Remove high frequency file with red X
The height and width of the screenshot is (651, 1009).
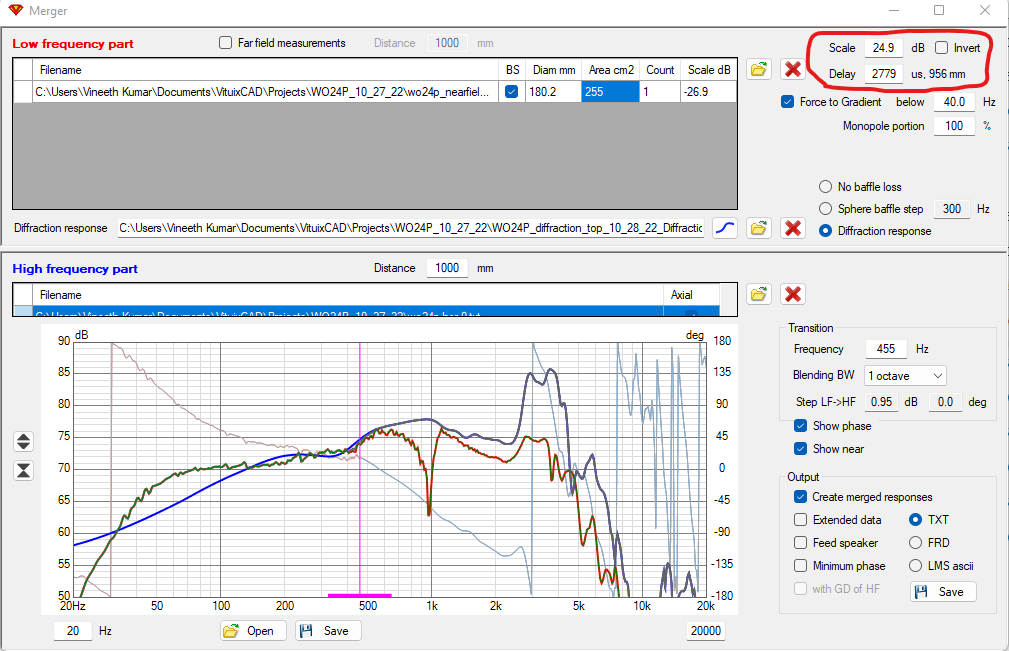pyautogui.click(x=793, y=294)
